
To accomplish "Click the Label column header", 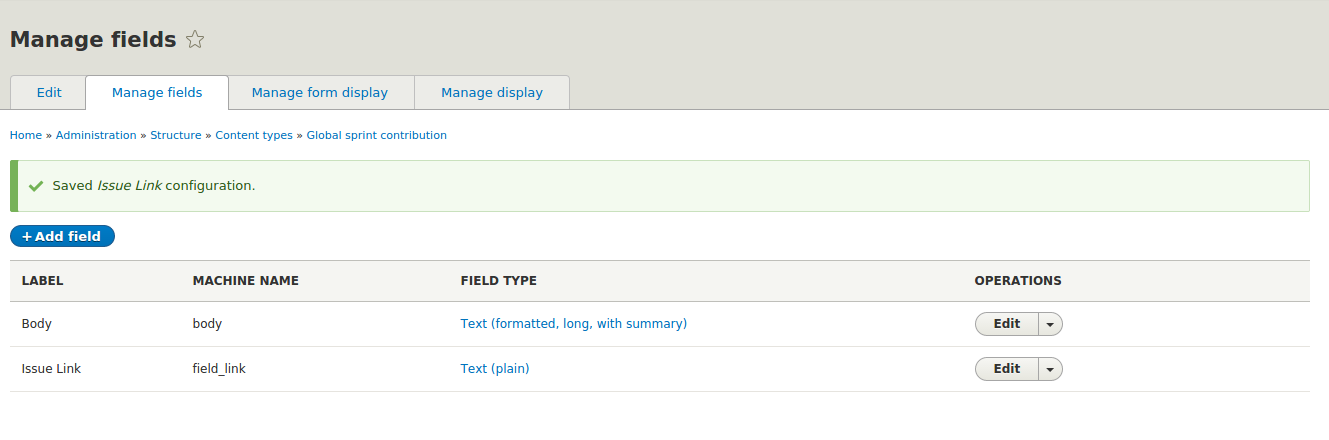I will [x=43, y=281].
